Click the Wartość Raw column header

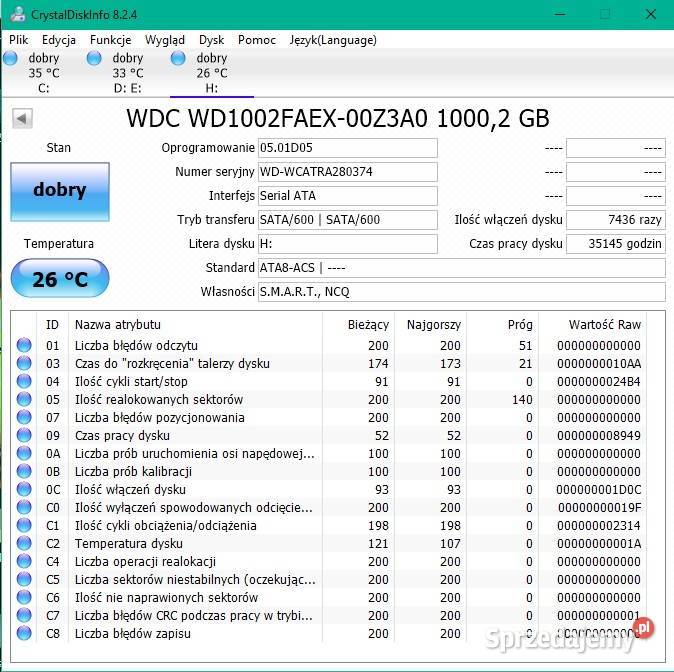tap(593, 325)
